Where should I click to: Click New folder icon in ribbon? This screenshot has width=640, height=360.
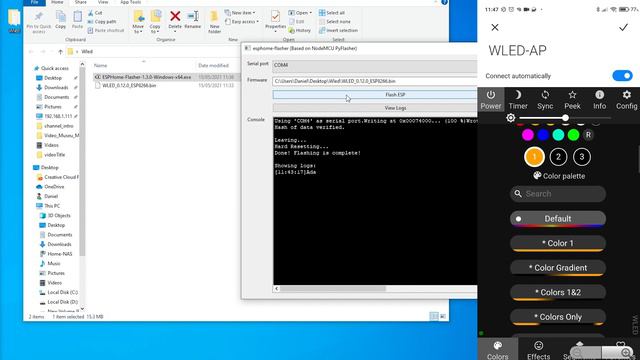(x=214, y=22)
